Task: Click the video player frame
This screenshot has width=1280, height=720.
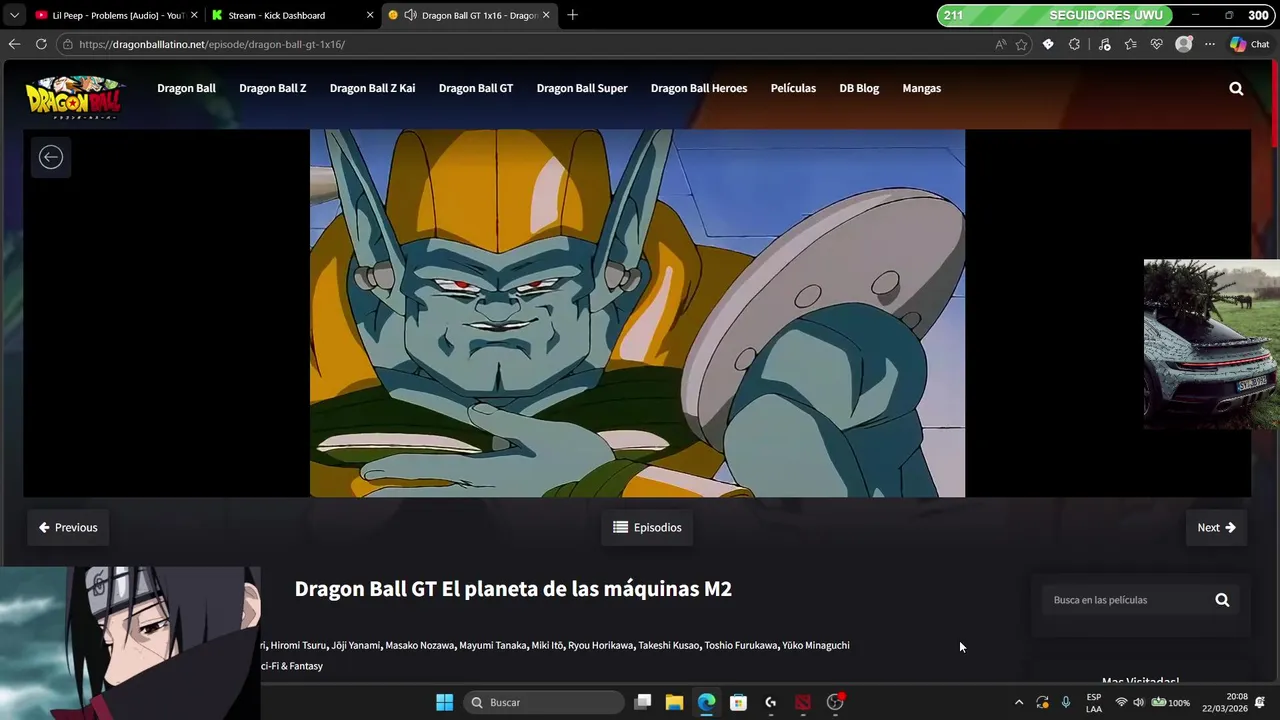Action: pyautogui.click(x=637, y=313)
